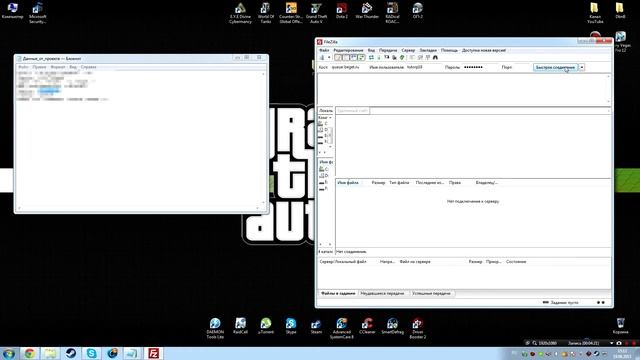Select the Файлы в задании tab
Viewport: 640px width, 360px height.
338,293
